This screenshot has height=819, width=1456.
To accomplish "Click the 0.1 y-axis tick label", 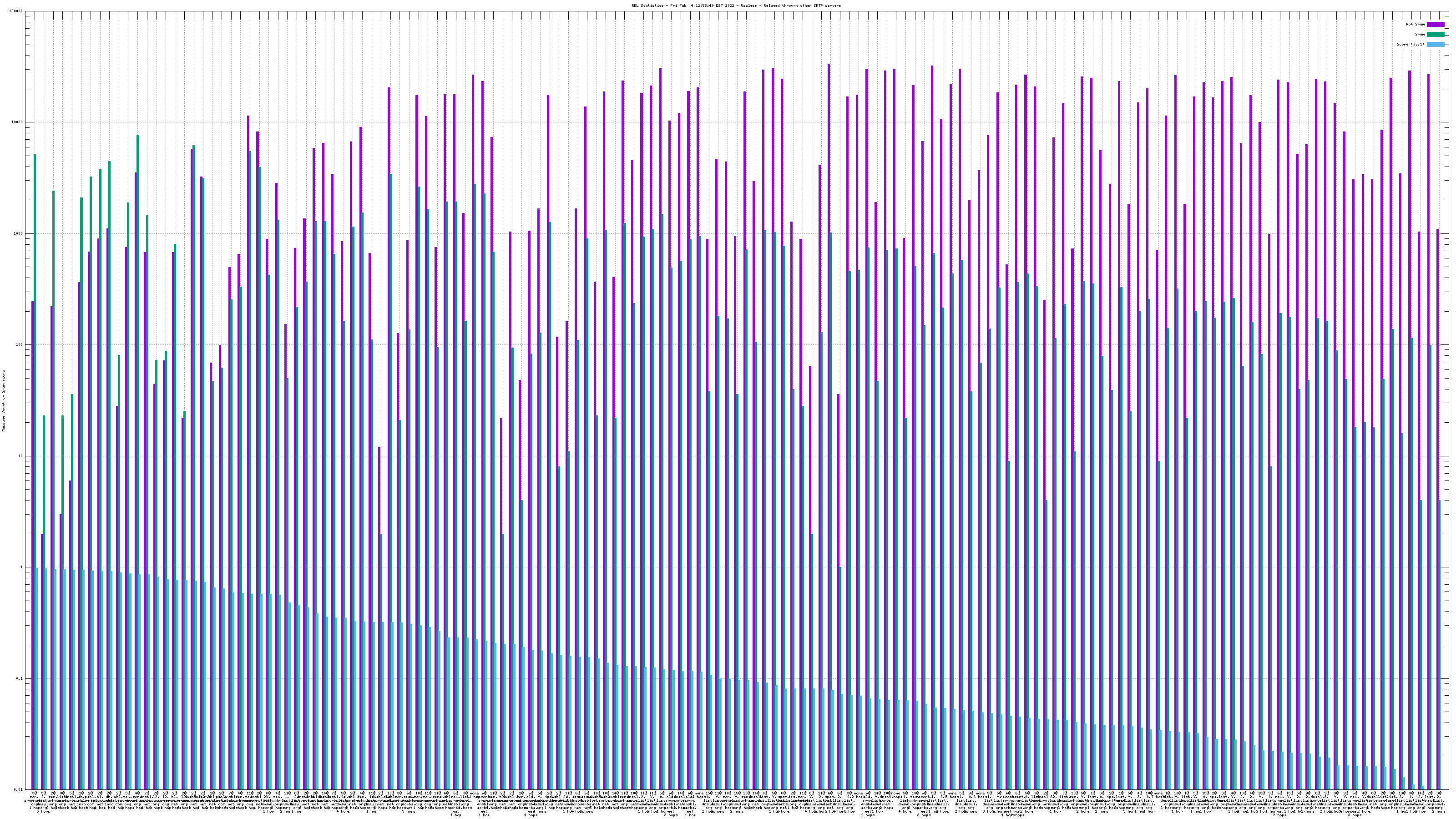I will [x=19, y=678].
